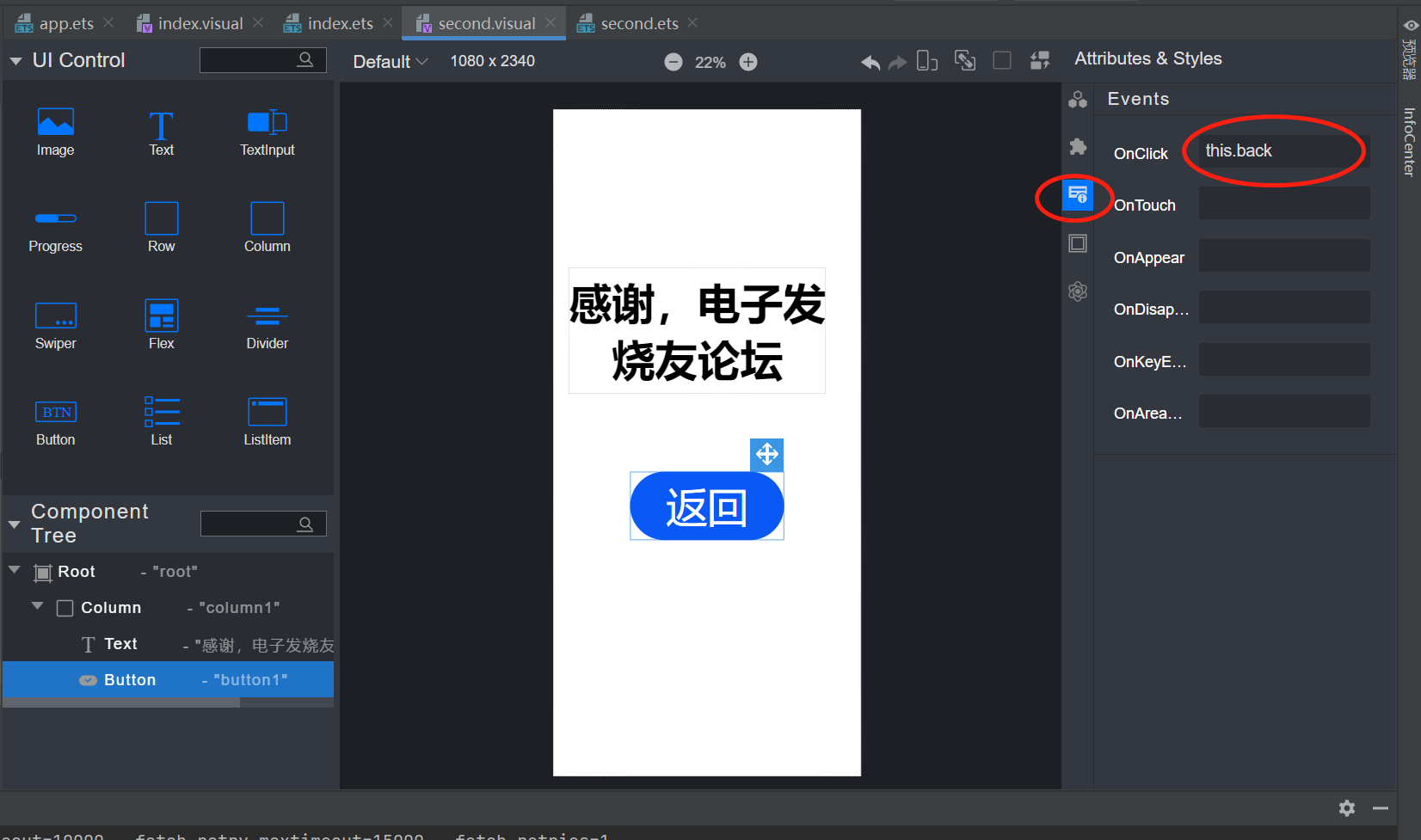
Task: Collapse the UI Control panel
Action: (15, 61)
